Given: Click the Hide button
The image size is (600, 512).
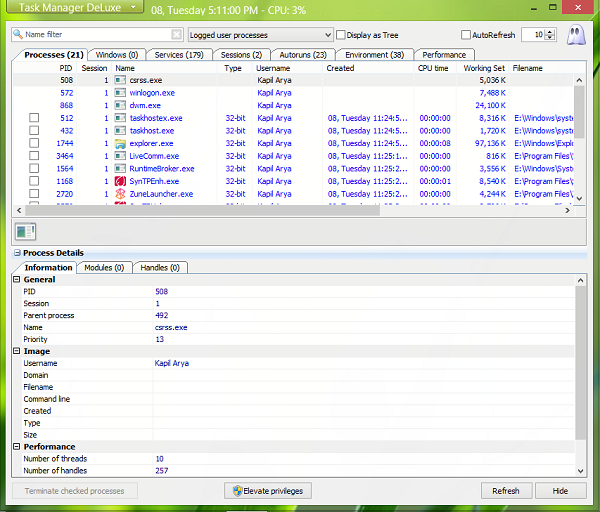Looking at the screenshot, I should point(560,491).
